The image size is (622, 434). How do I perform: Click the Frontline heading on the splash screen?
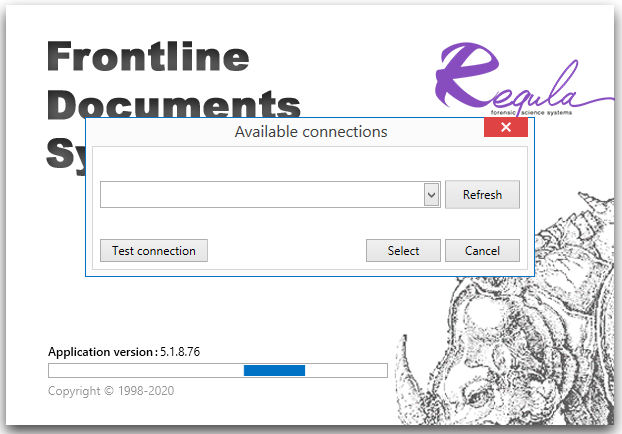click(x=148, y=56)
